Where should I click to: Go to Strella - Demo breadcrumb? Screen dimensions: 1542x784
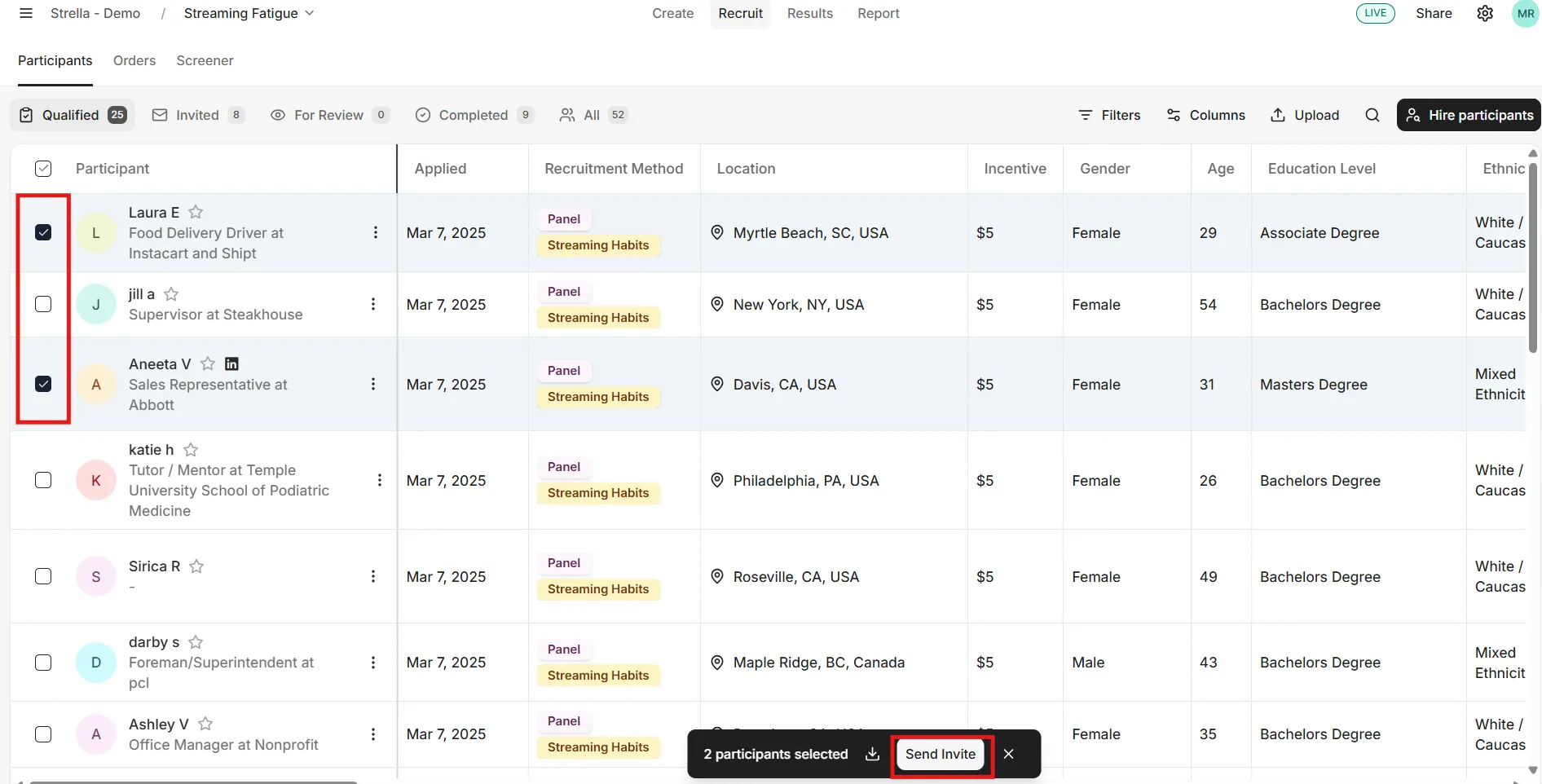95,13
